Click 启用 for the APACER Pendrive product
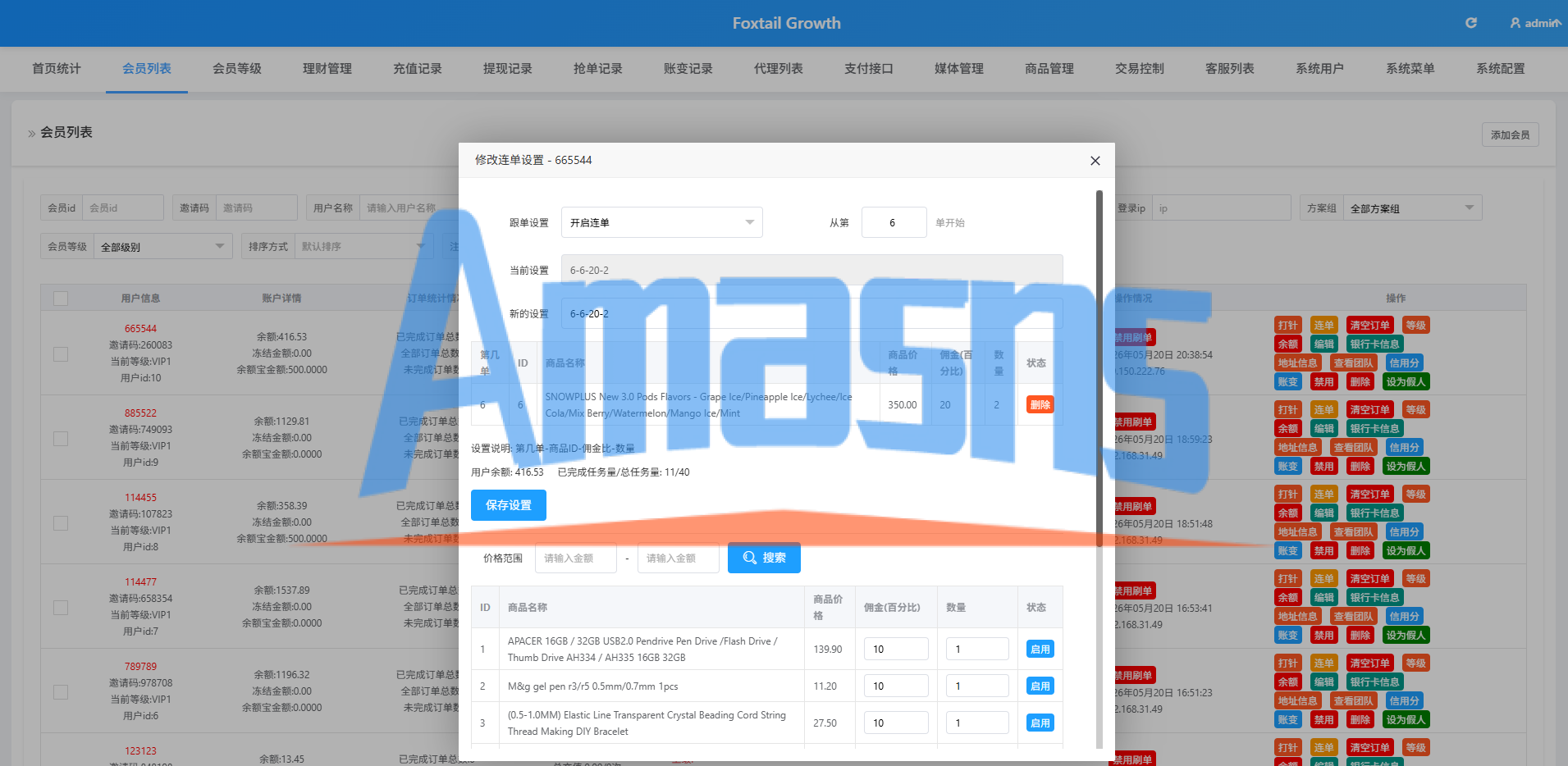Screen dimensions: 1568x766 [x=1040, y=649]
